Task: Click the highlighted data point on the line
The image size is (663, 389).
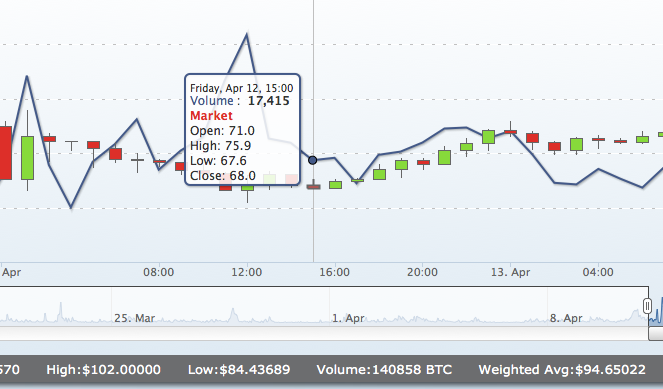Action: [312, 160]
